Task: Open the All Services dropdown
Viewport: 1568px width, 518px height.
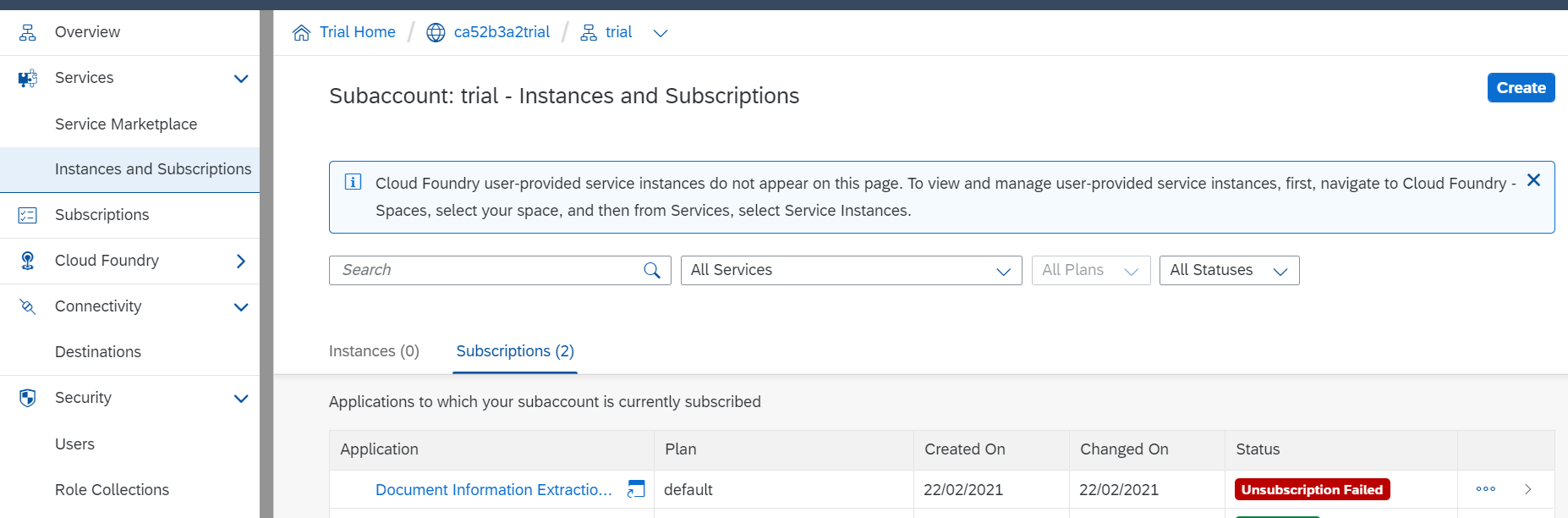Action: [x=851, y=271]
